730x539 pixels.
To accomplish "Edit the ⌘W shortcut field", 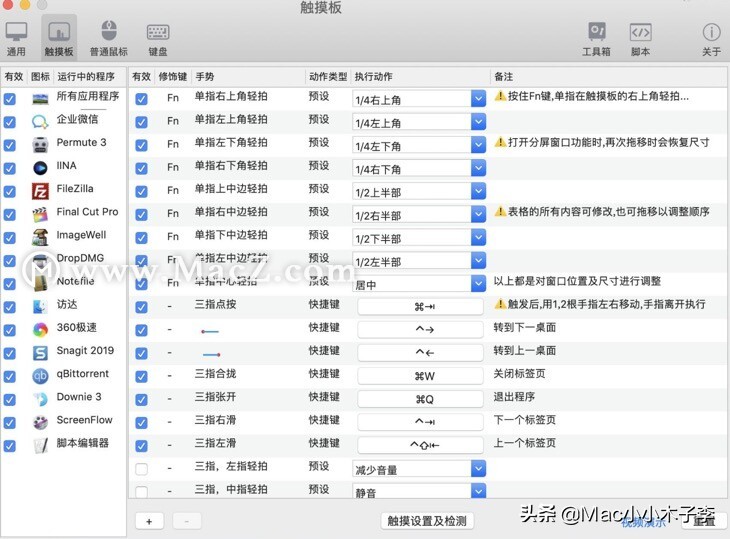I will (420, 376).
